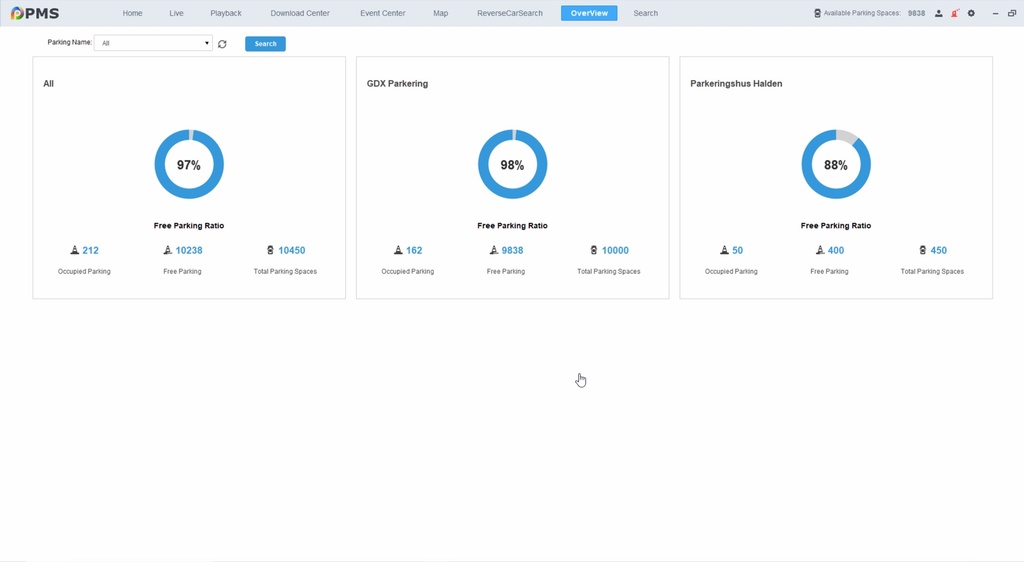1024x562 pixels.
Task: Click the blue Search button
Action: point(265,44)
